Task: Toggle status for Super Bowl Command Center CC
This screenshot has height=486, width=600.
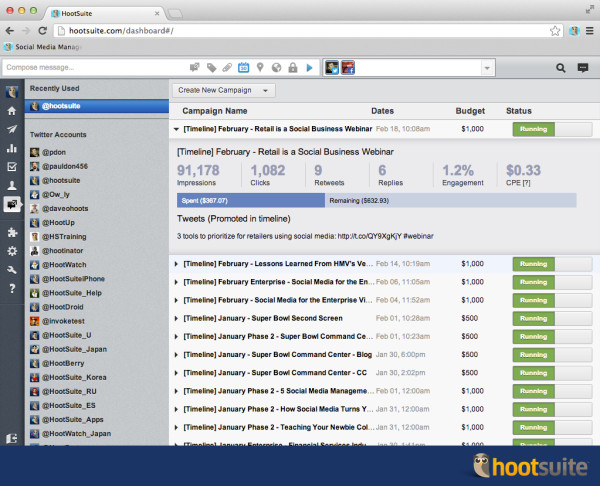Action: (x=552, y=373)
